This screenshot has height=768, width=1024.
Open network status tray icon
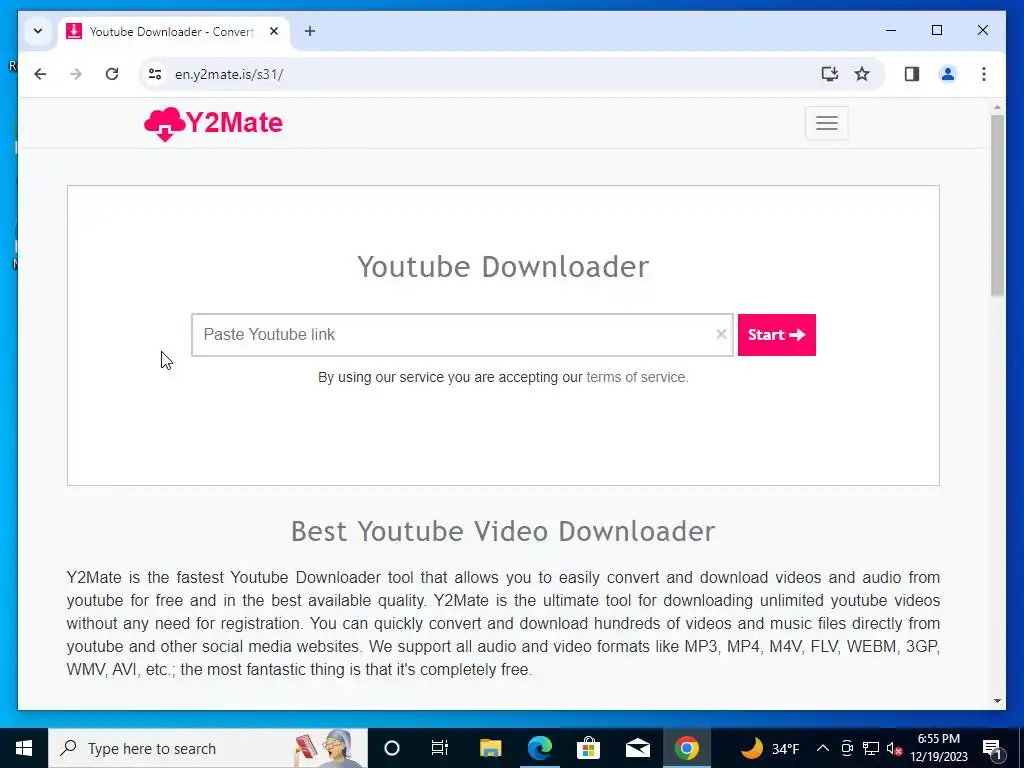[871, 748]
